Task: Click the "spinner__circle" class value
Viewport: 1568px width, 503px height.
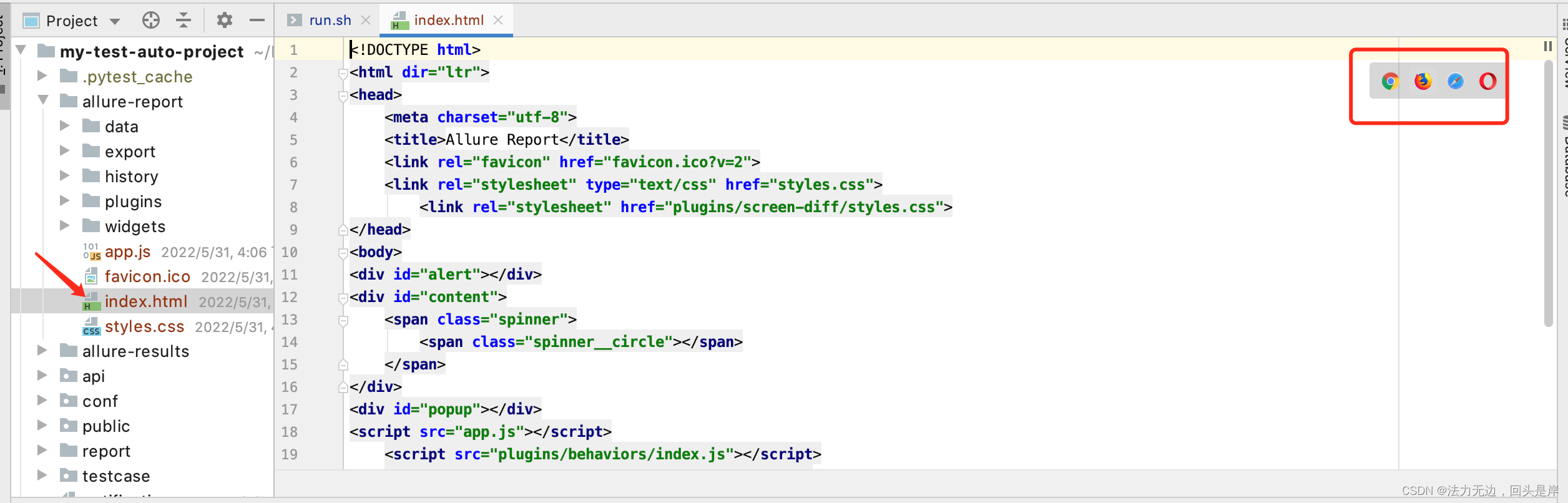Action: pos(599,342)
